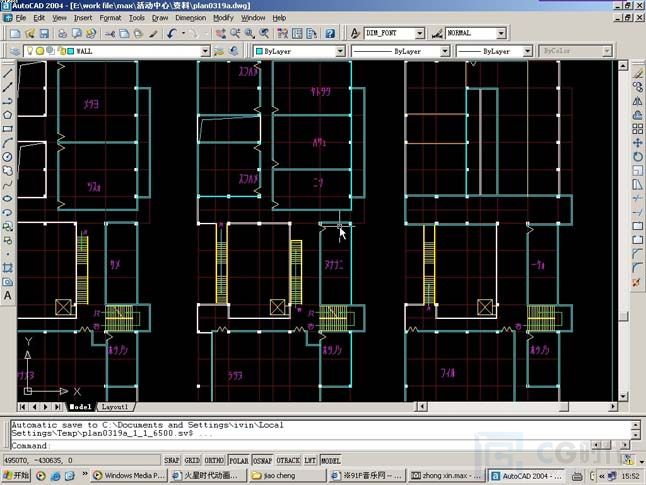This screenshot has width=646, height=485.
Task: Select the Ellipse draw tool
Action: (7, 199)
